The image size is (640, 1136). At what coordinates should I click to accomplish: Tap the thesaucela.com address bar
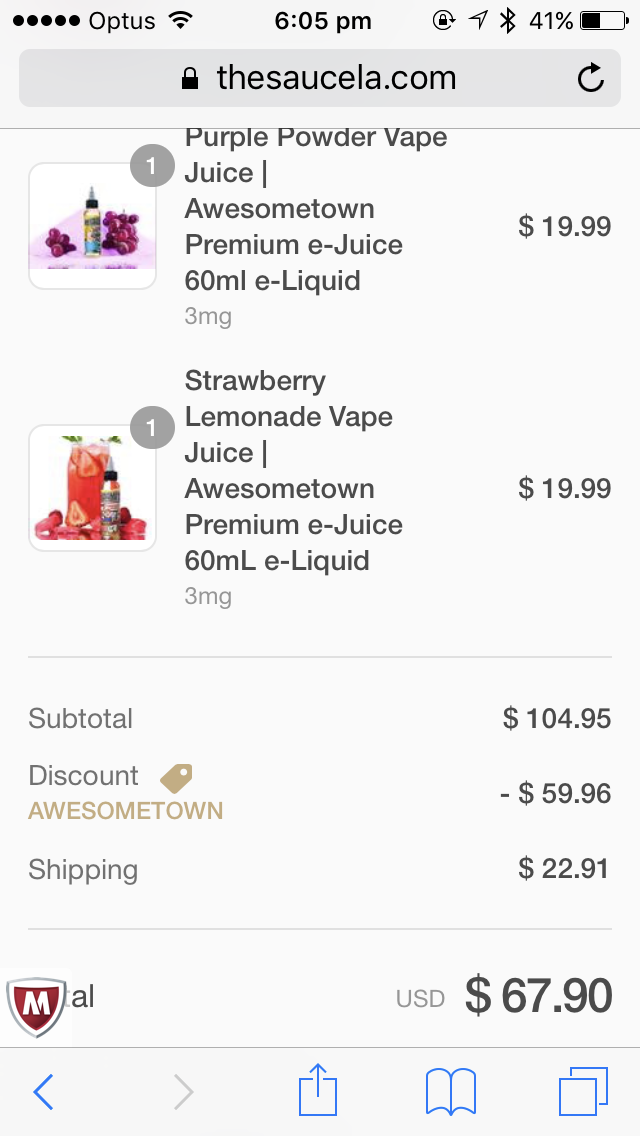[x=320, y=78]
